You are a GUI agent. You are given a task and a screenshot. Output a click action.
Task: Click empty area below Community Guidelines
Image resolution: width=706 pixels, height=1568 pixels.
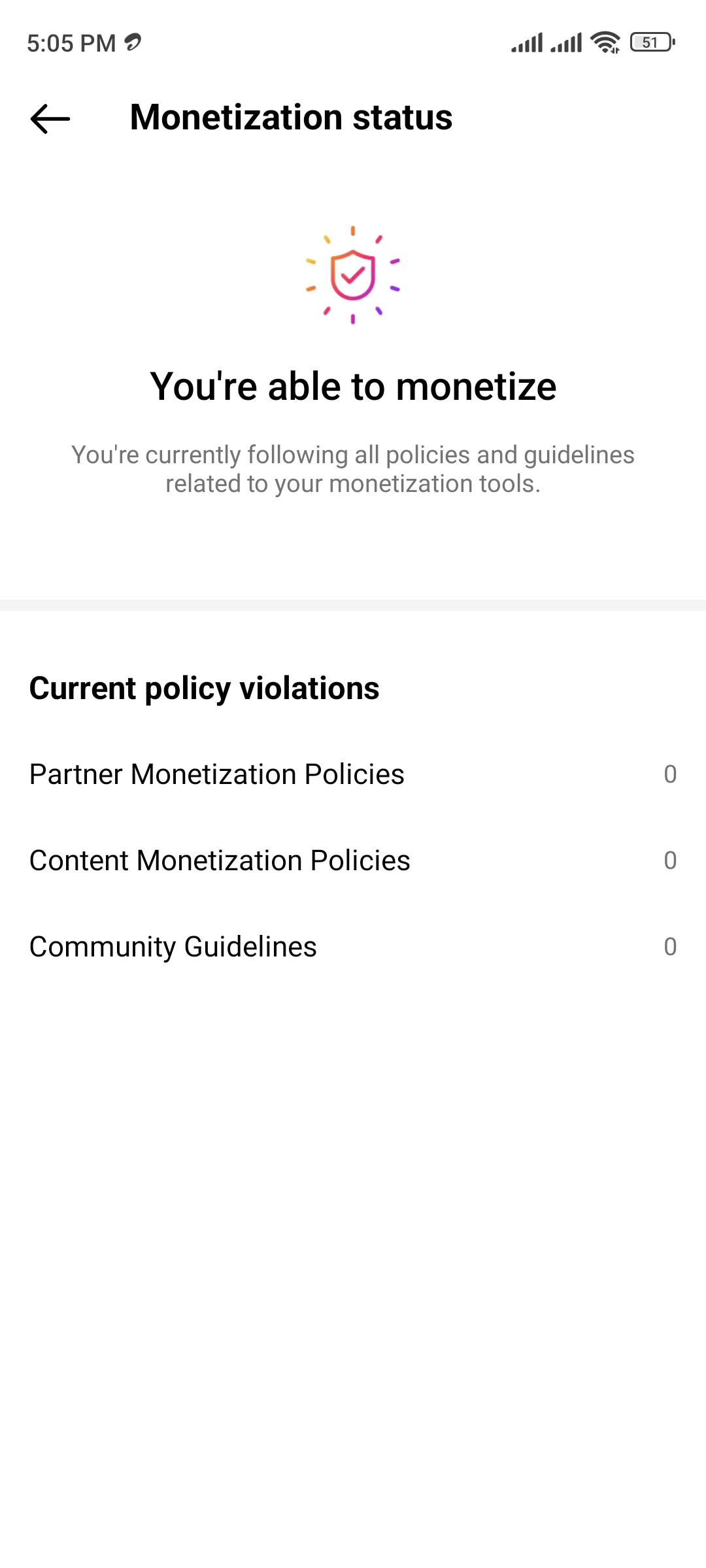353,1241
